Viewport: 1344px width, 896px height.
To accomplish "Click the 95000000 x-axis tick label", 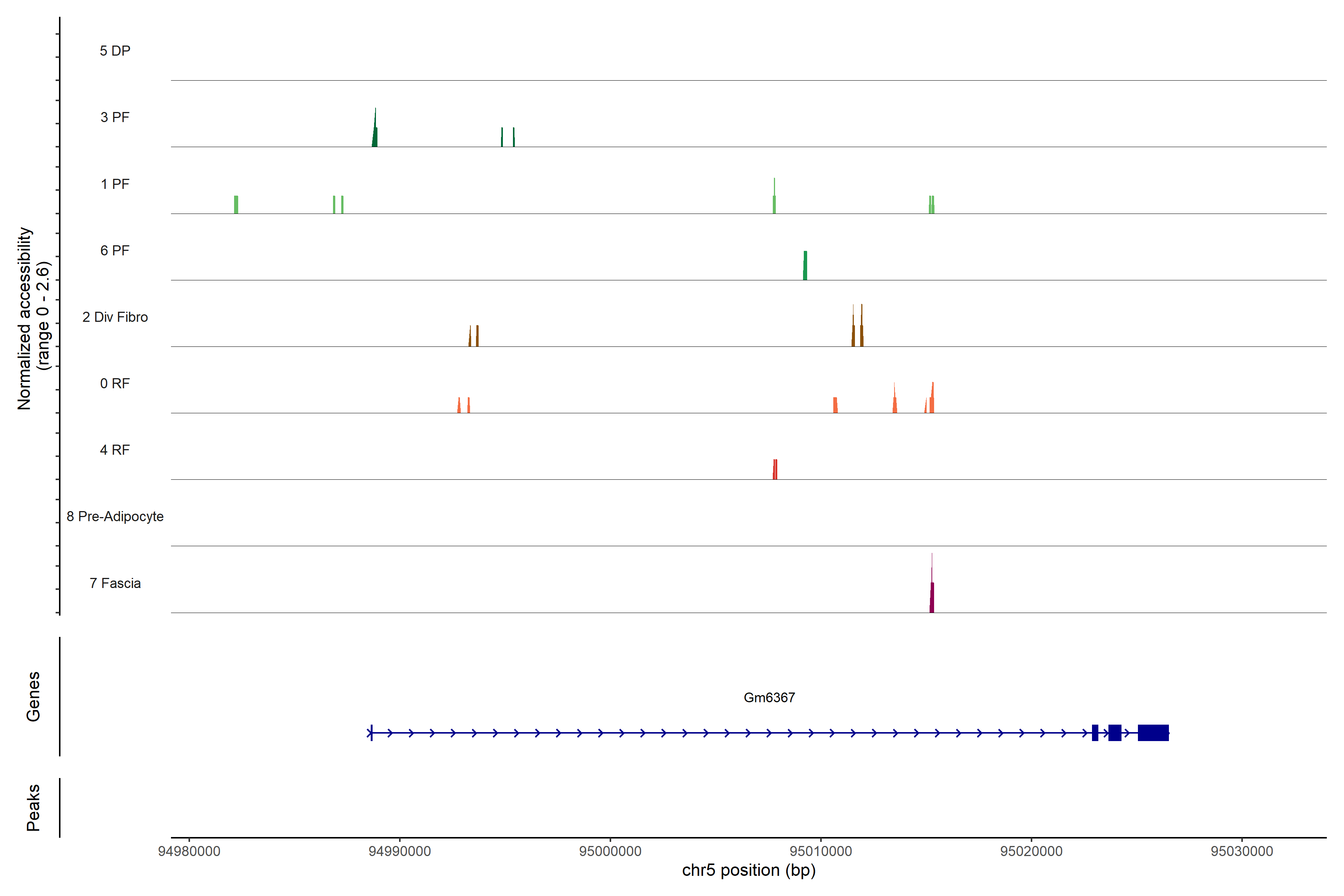I will coord(610,851).
